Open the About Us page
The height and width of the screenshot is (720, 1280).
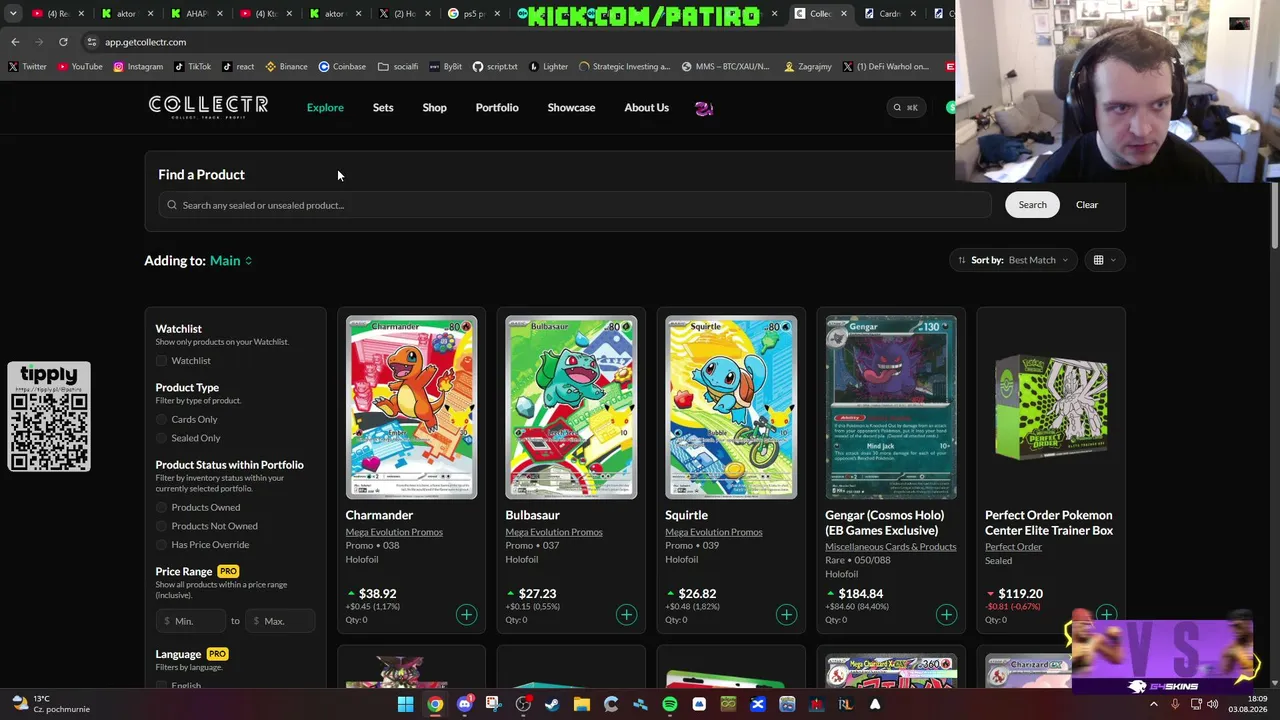pyautogui.click(x=646, y=108)
